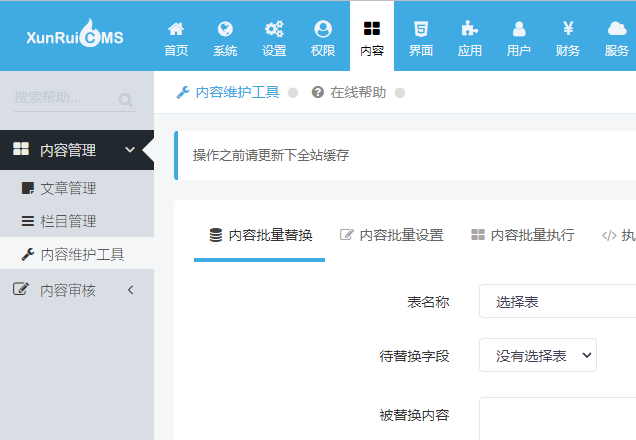The width and height of the screenshot is (636, 440).
Task: Switch to the 内容批量设置 tab
Action: (x=391, y=235)
